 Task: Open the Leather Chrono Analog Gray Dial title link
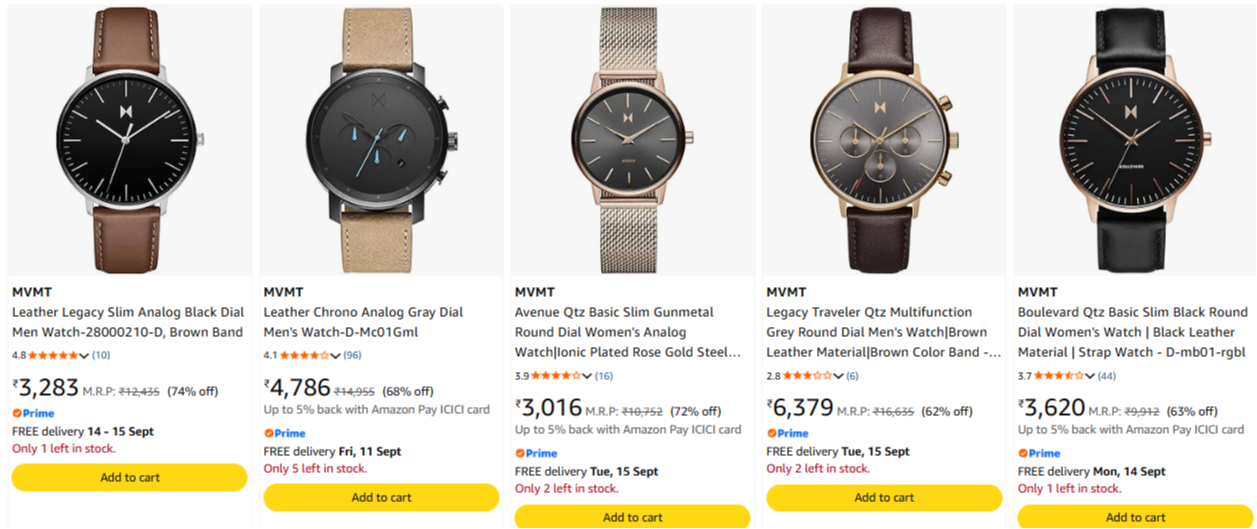[x=363, y=322]
